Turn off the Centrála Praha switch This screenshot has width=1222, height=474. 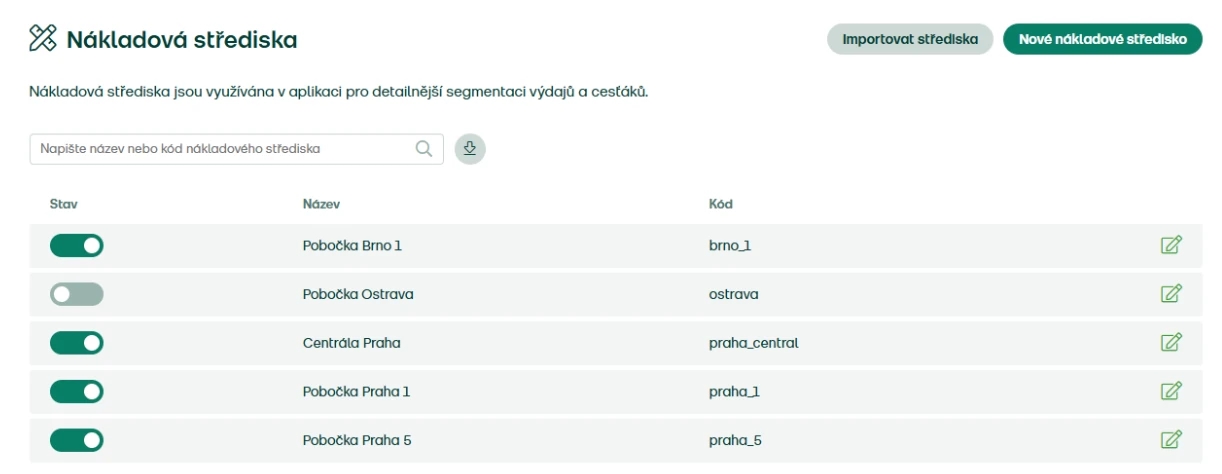[77, 342]
